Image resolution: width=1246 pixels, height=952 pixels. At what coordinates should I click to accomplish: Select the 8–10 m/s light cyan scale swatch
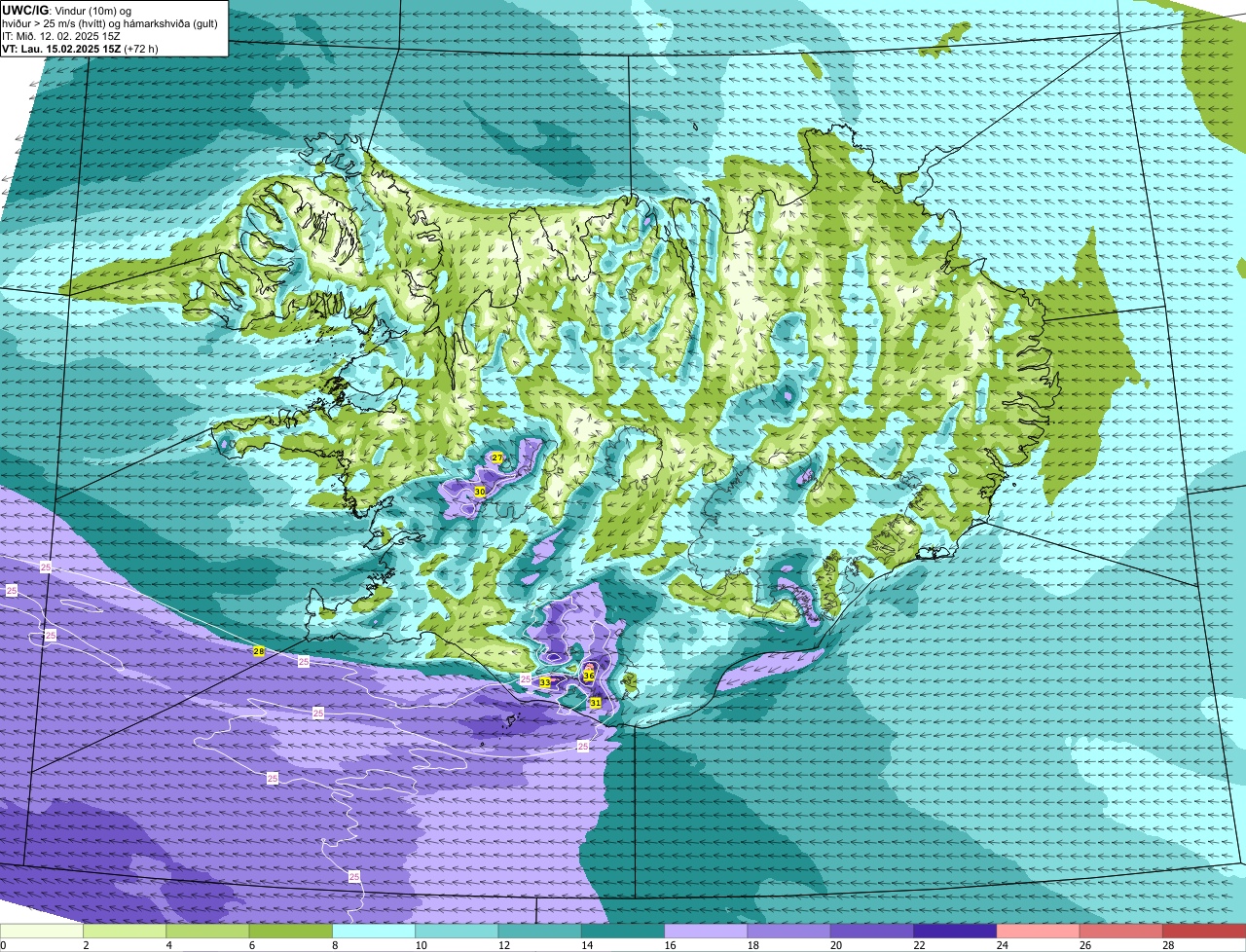pyautogui.click(x=374, y=931)
